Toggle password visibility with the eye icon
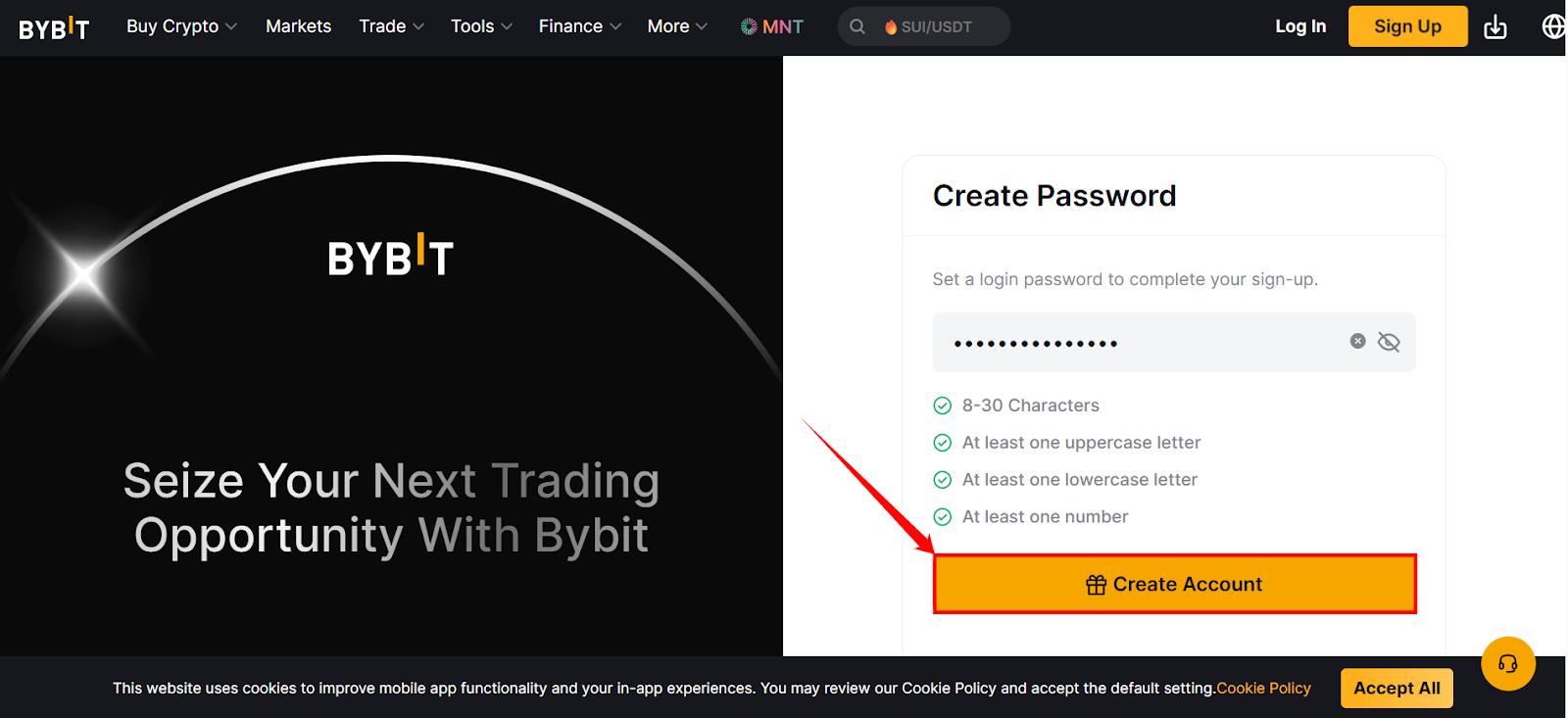Viewport: 1568px width, 718px height. 1389,342
